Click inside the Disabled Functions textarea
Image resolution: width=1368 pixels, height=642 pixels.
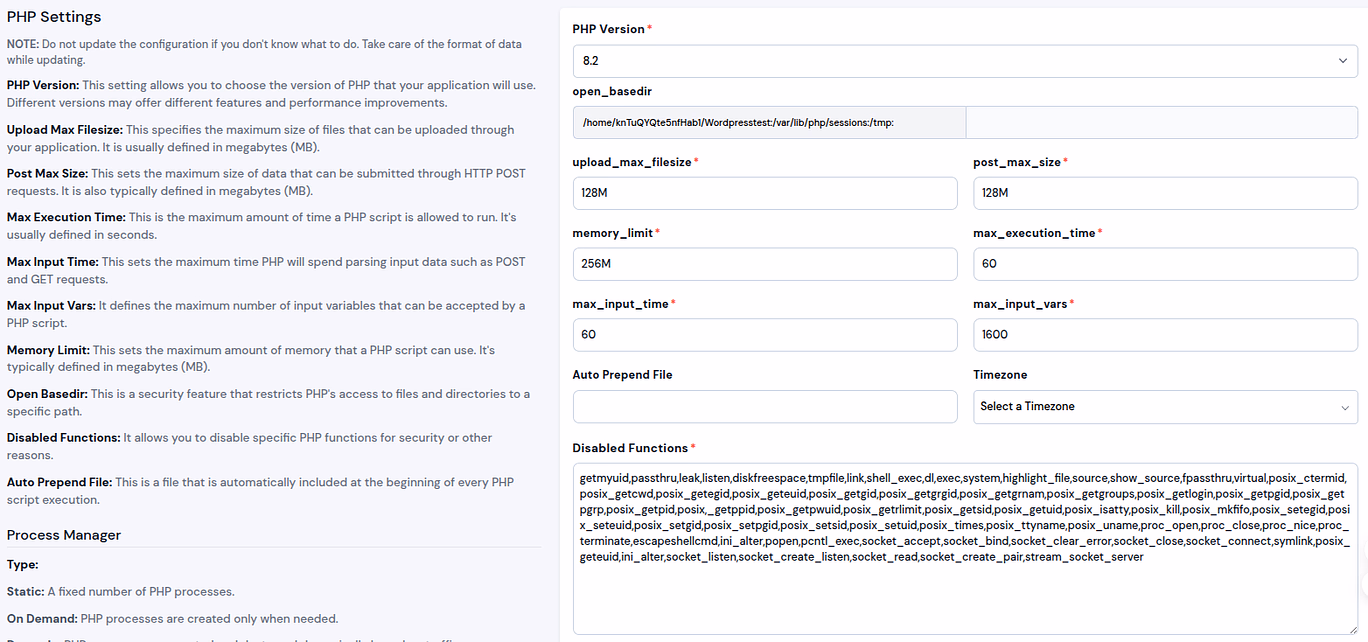(965, 549)
